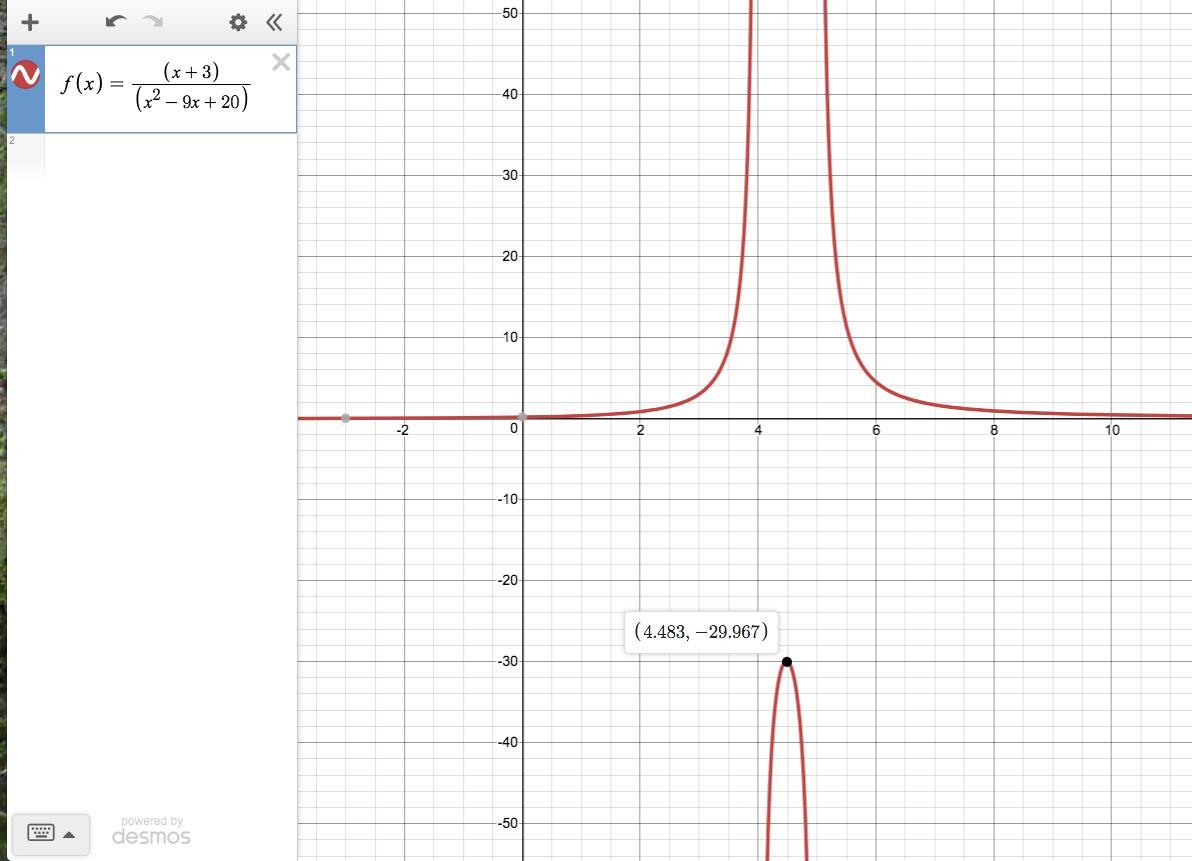1192x861 pixels.
Task: Click the x-axis label 2
Action: click(x=640, y=430)
